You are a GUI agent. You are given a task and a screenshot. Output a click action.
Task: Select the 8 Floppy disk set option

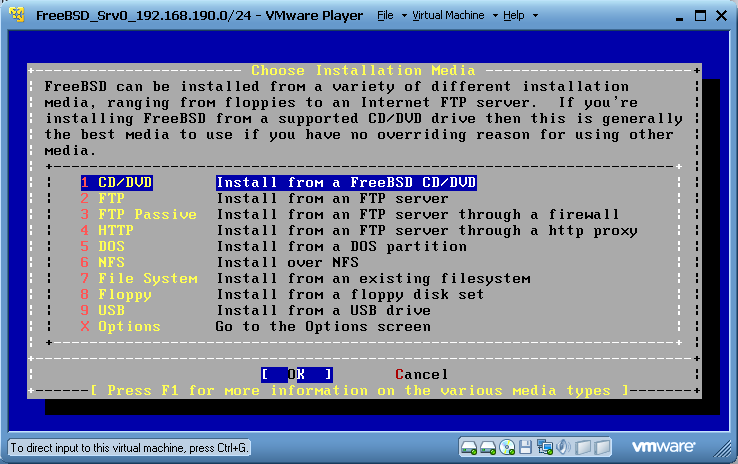pos(282,295)
